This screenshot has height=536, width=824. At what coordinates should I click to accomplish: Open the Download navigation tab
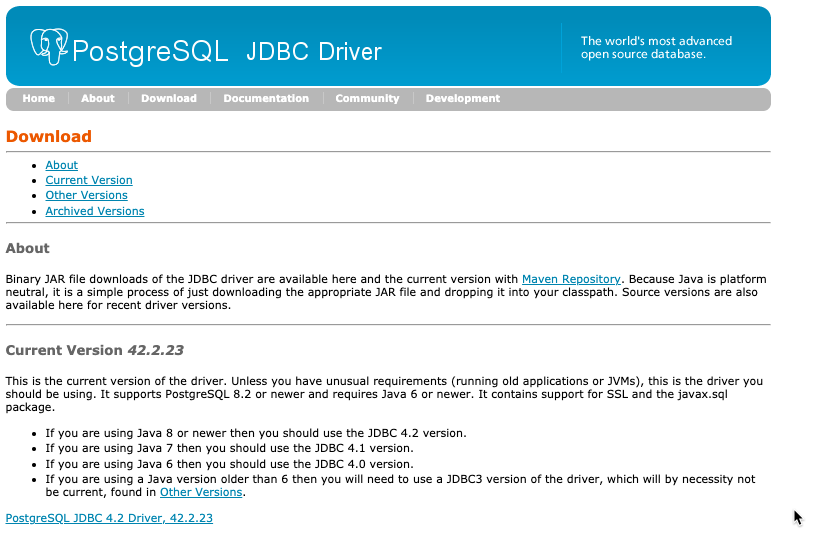click(x=169, y=98)
